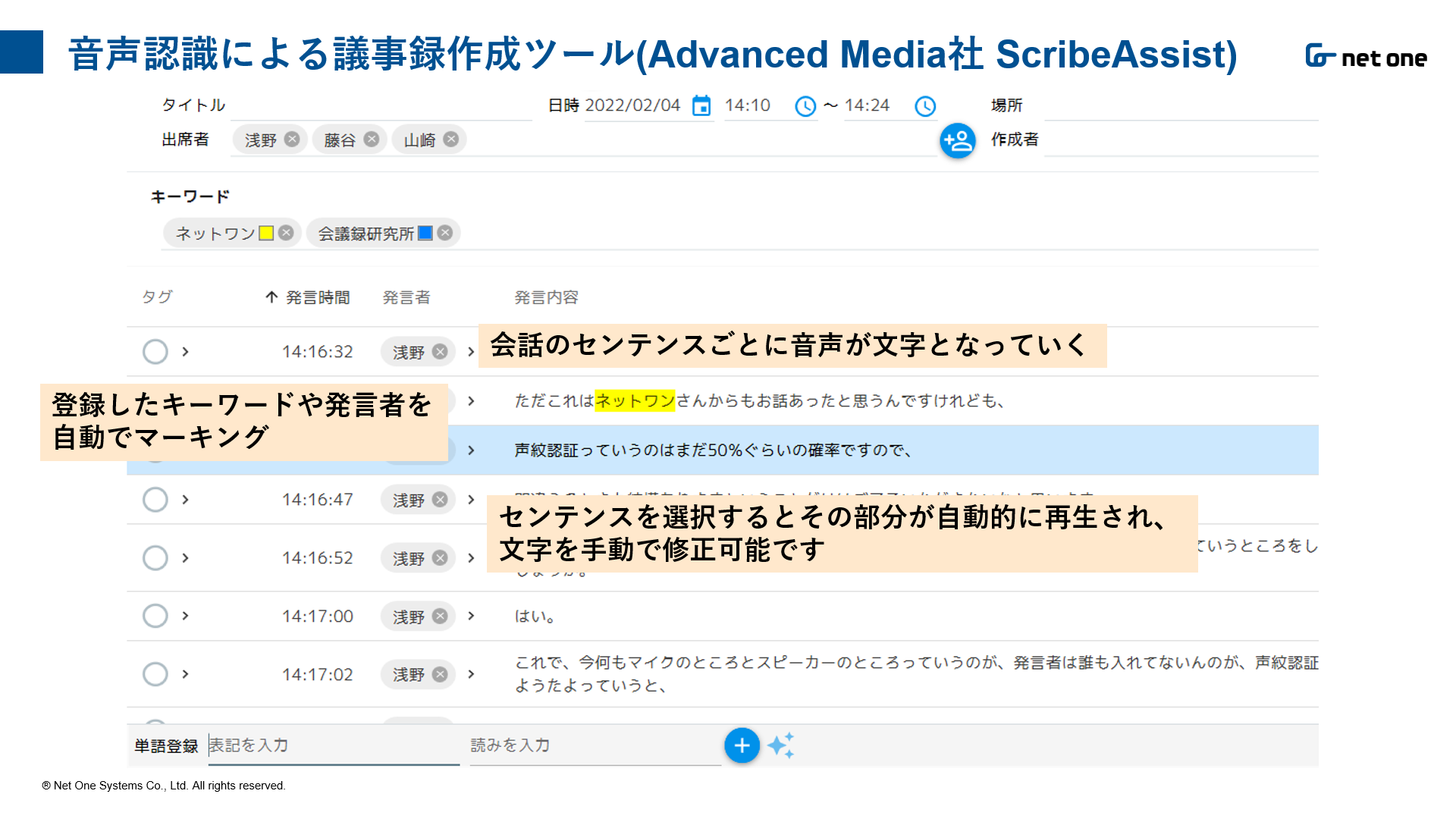
Task: Expand content chevron before ネットワン sentence
Action: click(x=471, y=401)
